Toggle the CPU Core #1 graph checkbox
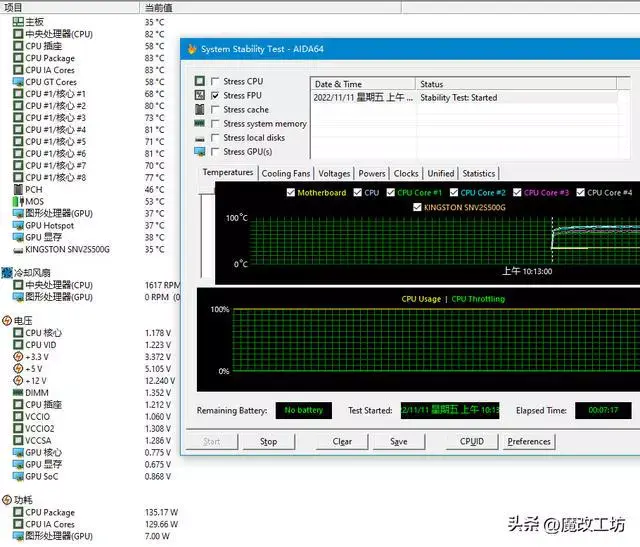This screenshot has height=547, width=640. click(x=391, y=192)
